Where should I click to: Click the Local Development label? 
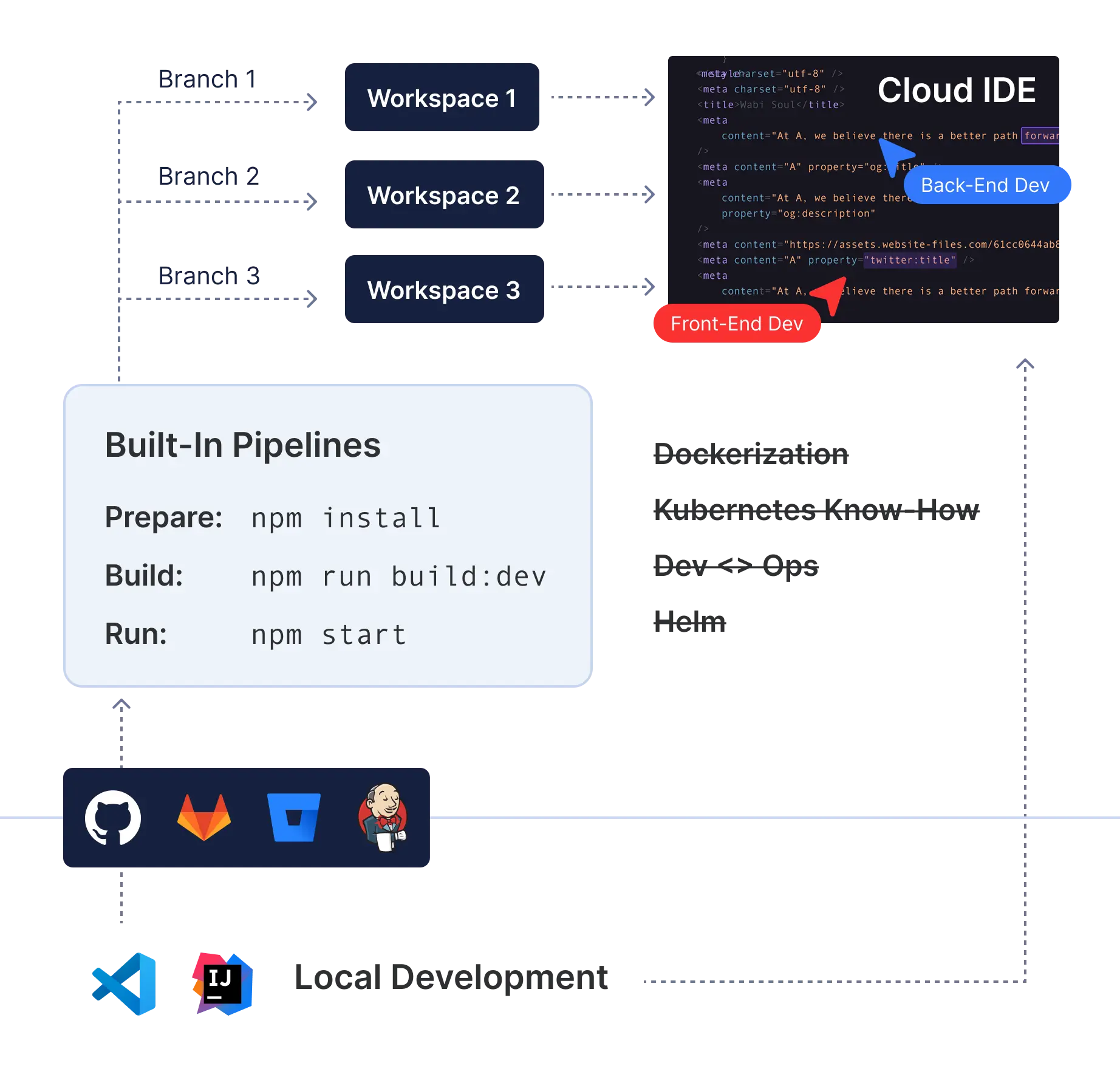[452, 978]
